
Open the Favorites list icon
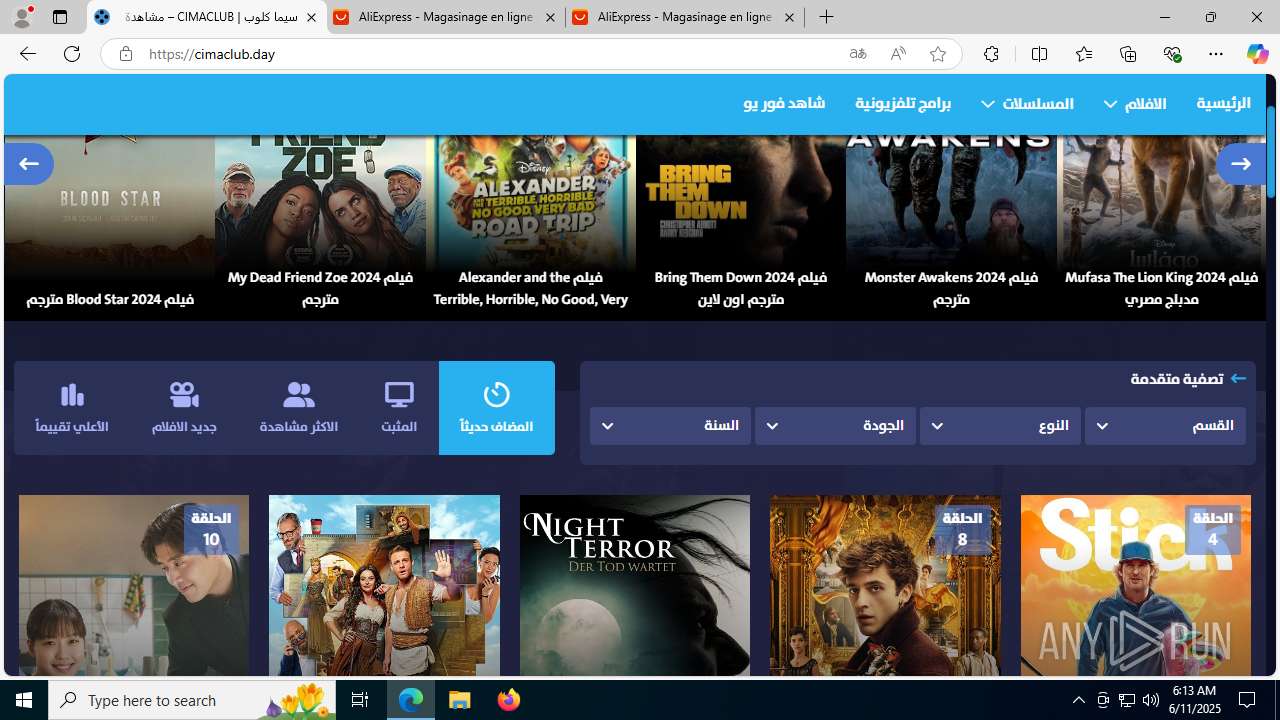(x=1084, y=54)
